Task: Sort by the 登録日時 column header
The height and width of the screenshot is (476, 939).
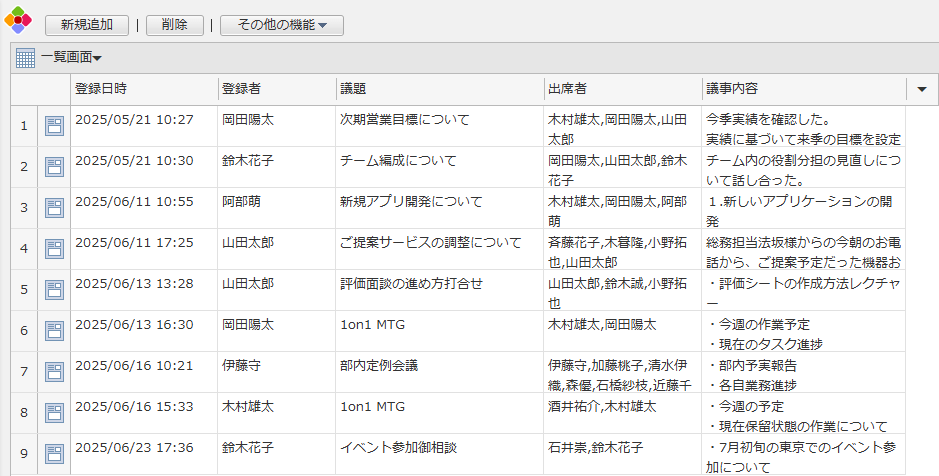Action: click(100, 89)
